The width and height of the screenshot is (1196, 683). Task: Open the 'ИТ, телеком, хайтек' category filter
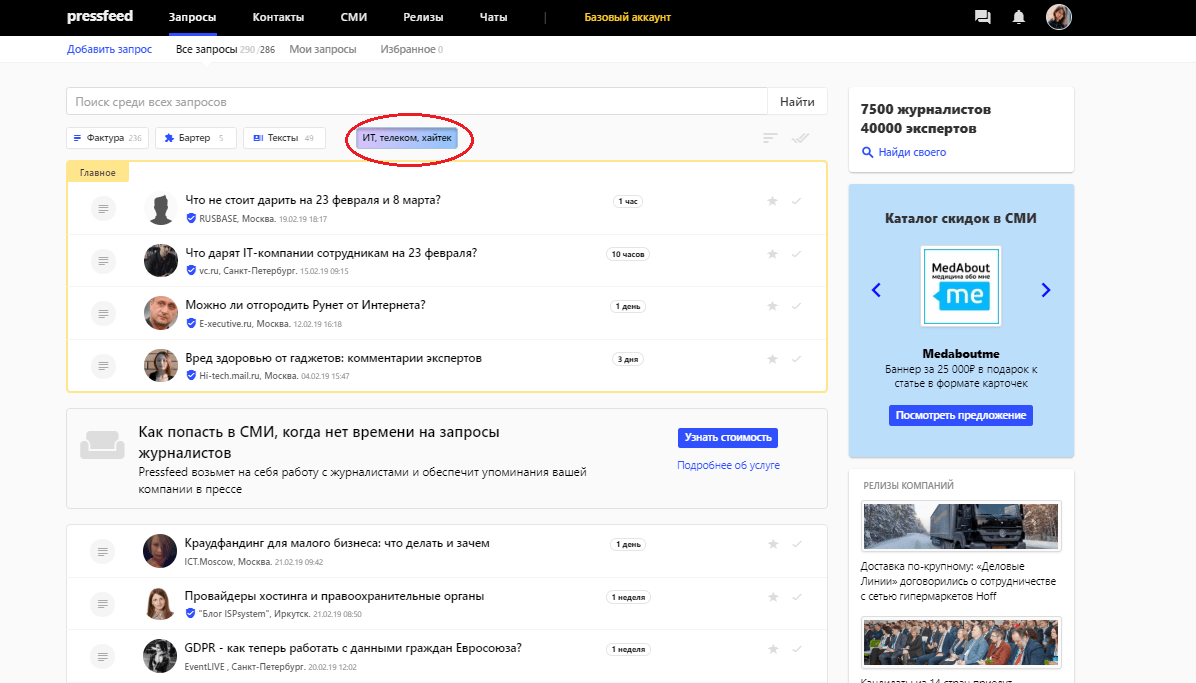tap(407, 138)
